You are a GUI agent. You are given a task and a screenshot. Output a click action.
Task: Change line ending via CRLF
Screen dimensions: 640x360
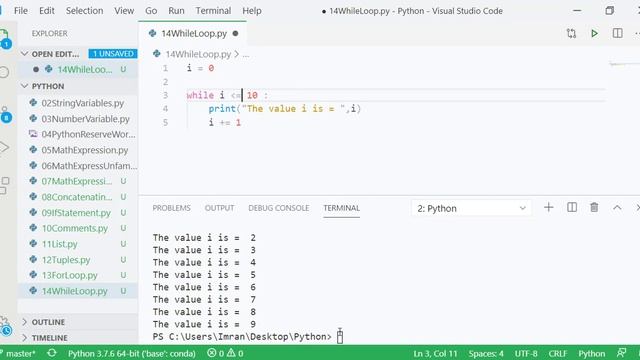click(558, 353)
